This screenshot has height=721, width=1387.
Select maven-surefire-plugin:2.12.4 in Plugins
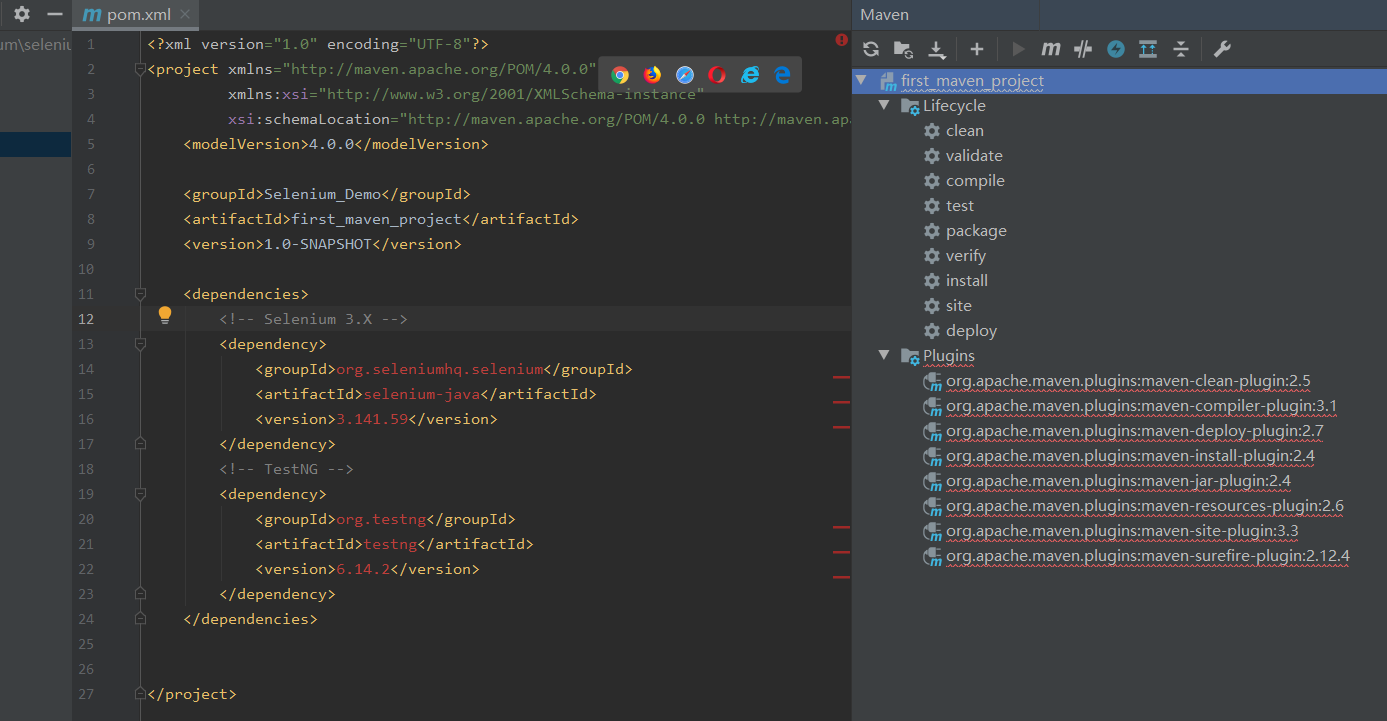tap(1147, 556)
